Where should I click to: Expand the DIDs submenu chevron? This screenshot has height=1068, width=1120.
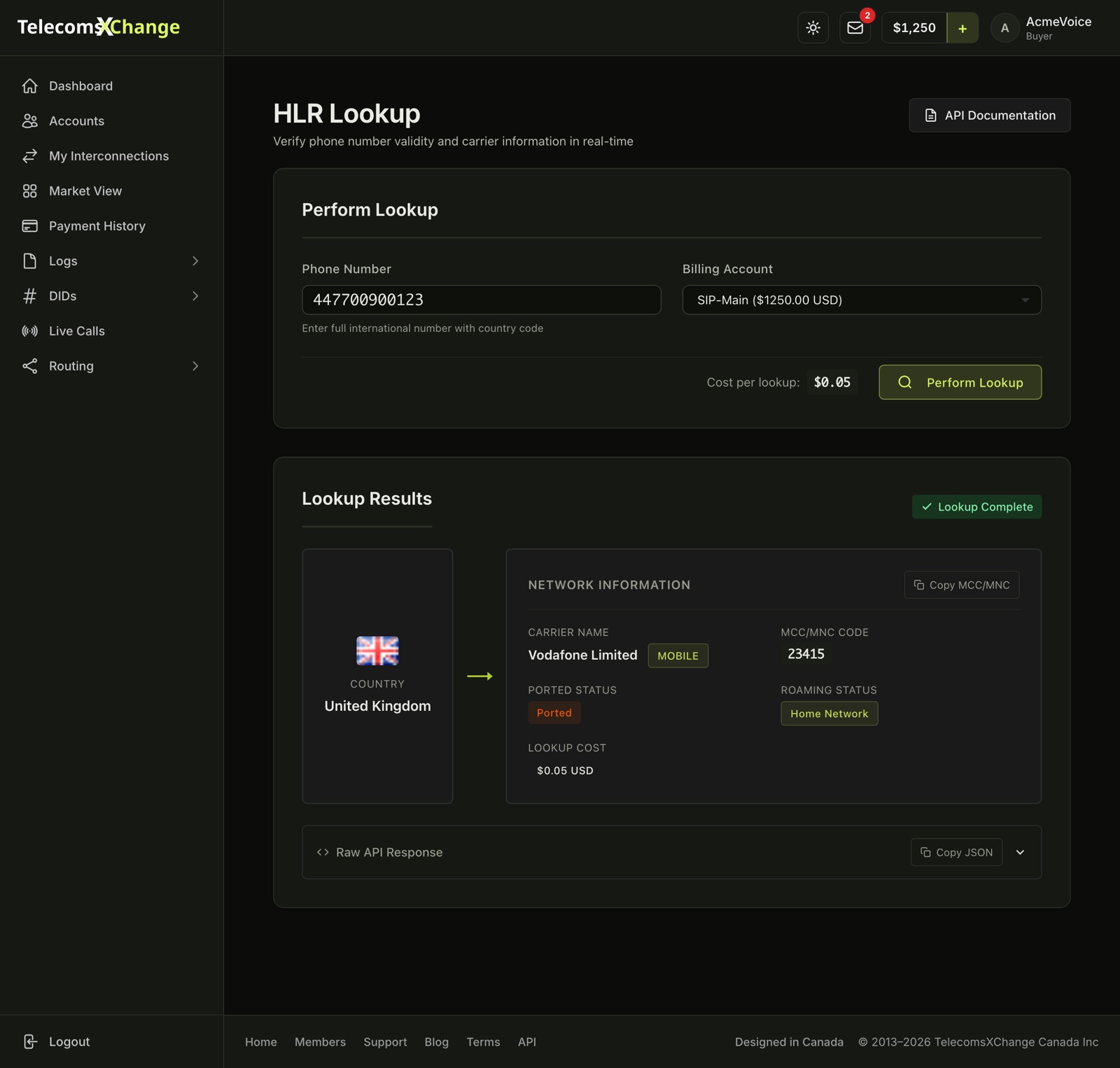point(195,296)
